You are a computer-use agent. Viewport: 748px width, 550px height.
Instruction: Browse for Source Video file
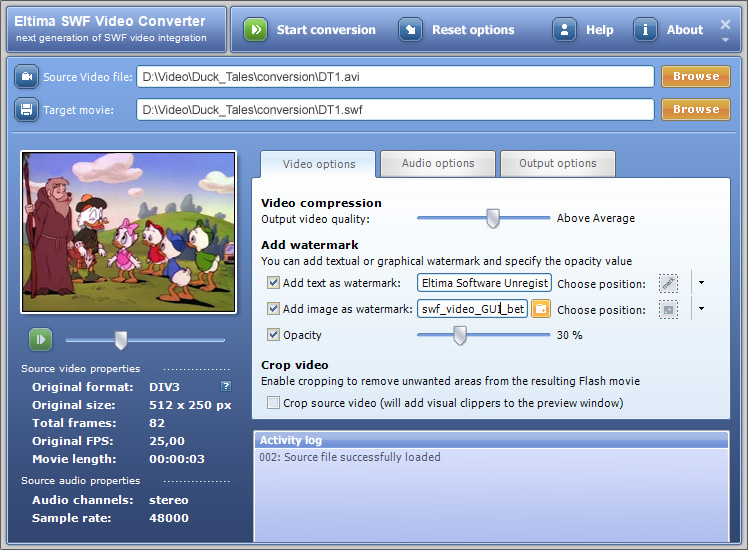[x=696, y=76]
